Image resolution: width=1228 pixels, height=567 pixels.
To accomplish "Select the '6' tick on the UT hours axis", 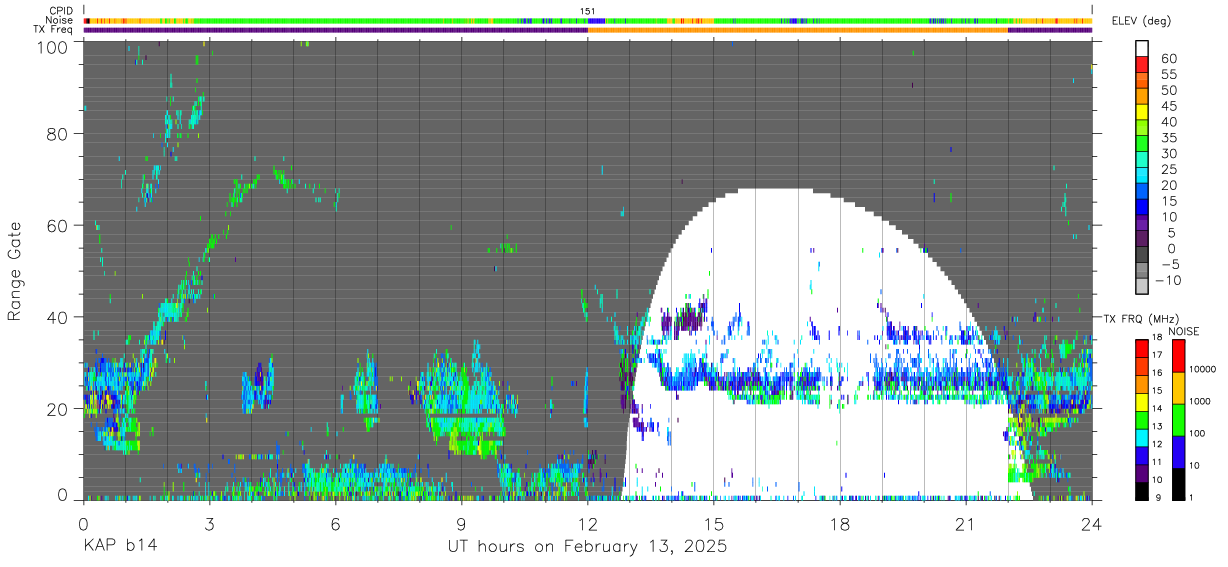I will [336, 524].
